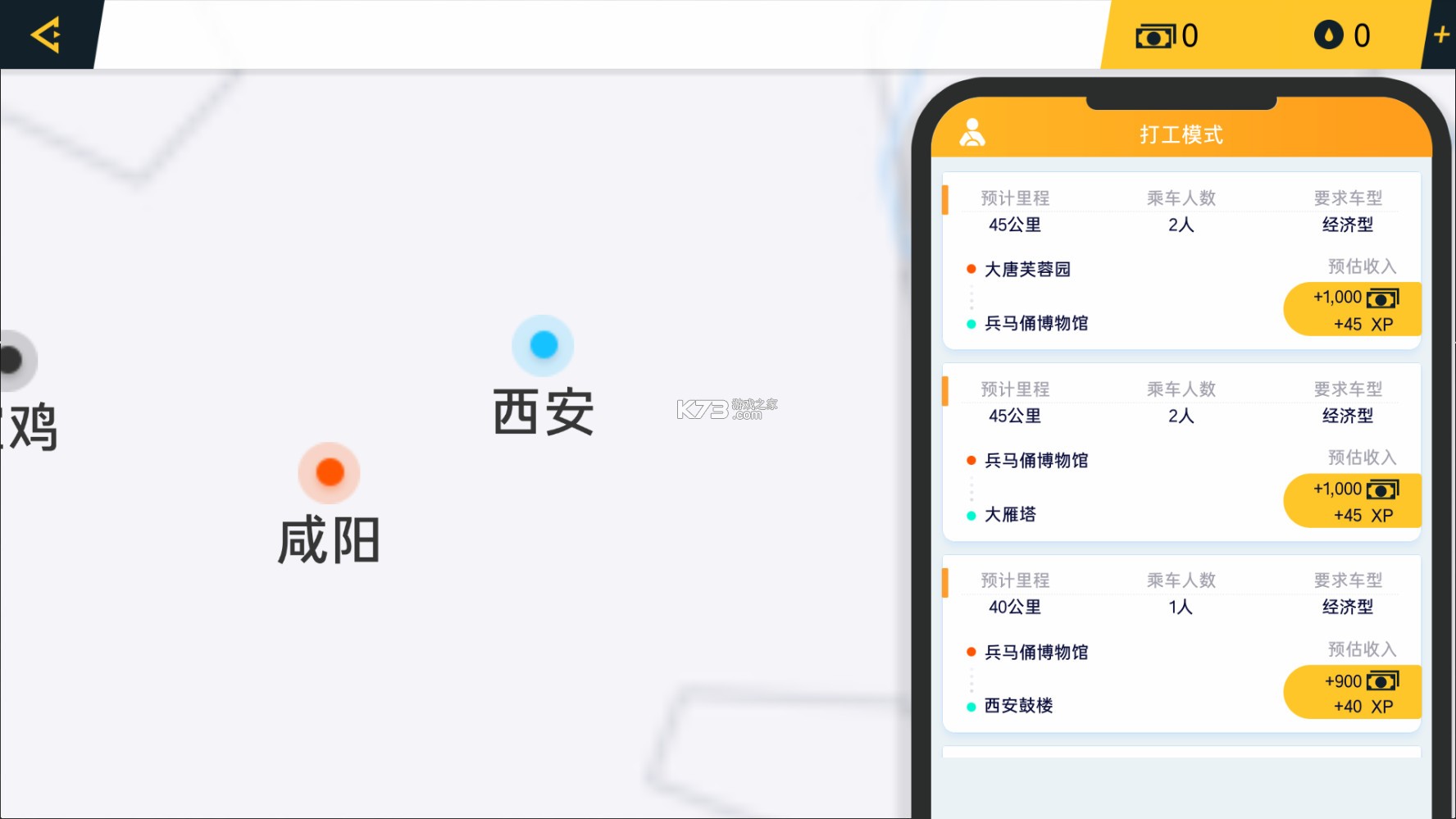Image resolution: width=1456 pixels, height=819 pixels.
Task: Open the driver profile icon in phone header
Action: (972, 133)
